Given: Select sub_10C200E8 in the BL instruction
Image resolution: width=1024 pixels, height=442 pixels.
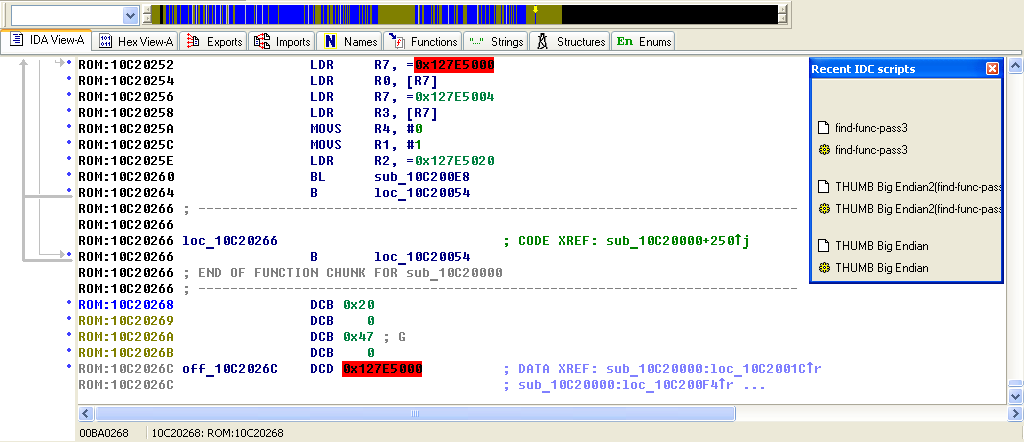Looking at the screenshot, I should 422,177.
